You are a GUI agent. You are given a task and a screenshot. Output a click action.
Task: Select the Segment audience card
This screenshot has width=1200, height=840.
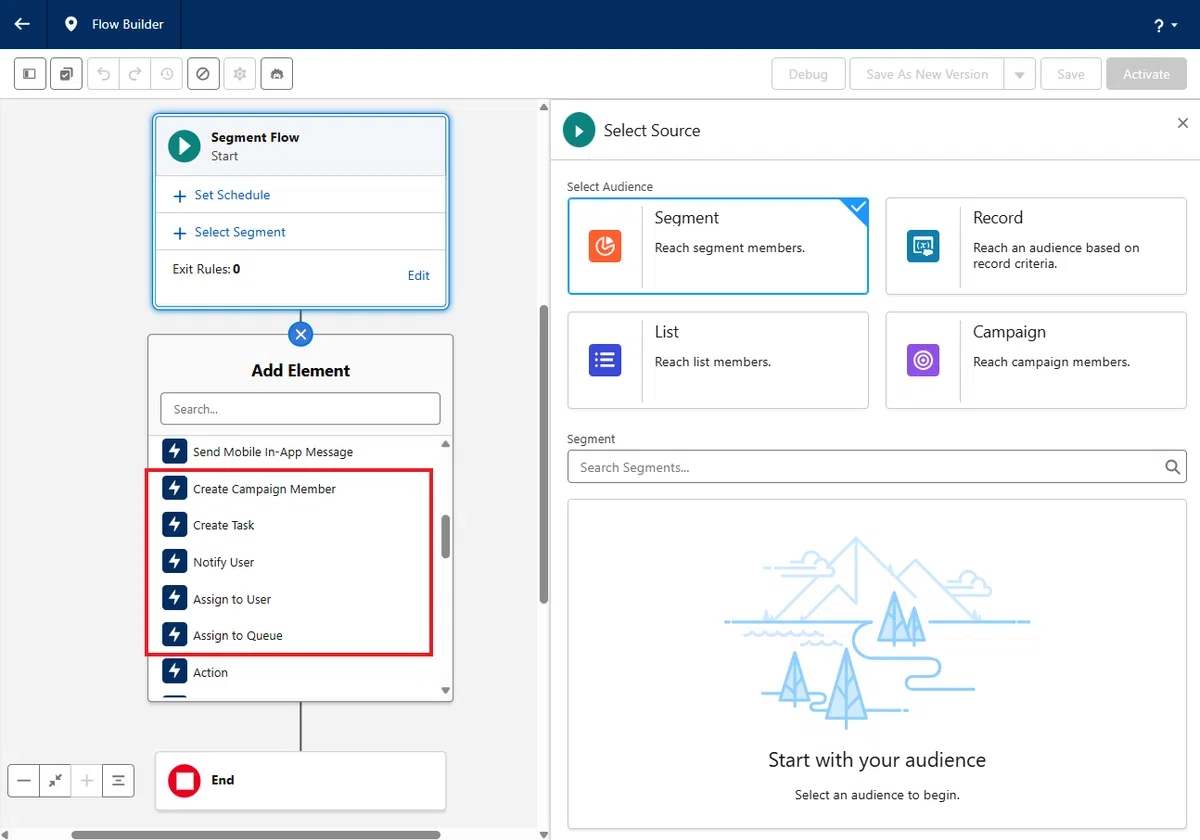coord(718,246)
